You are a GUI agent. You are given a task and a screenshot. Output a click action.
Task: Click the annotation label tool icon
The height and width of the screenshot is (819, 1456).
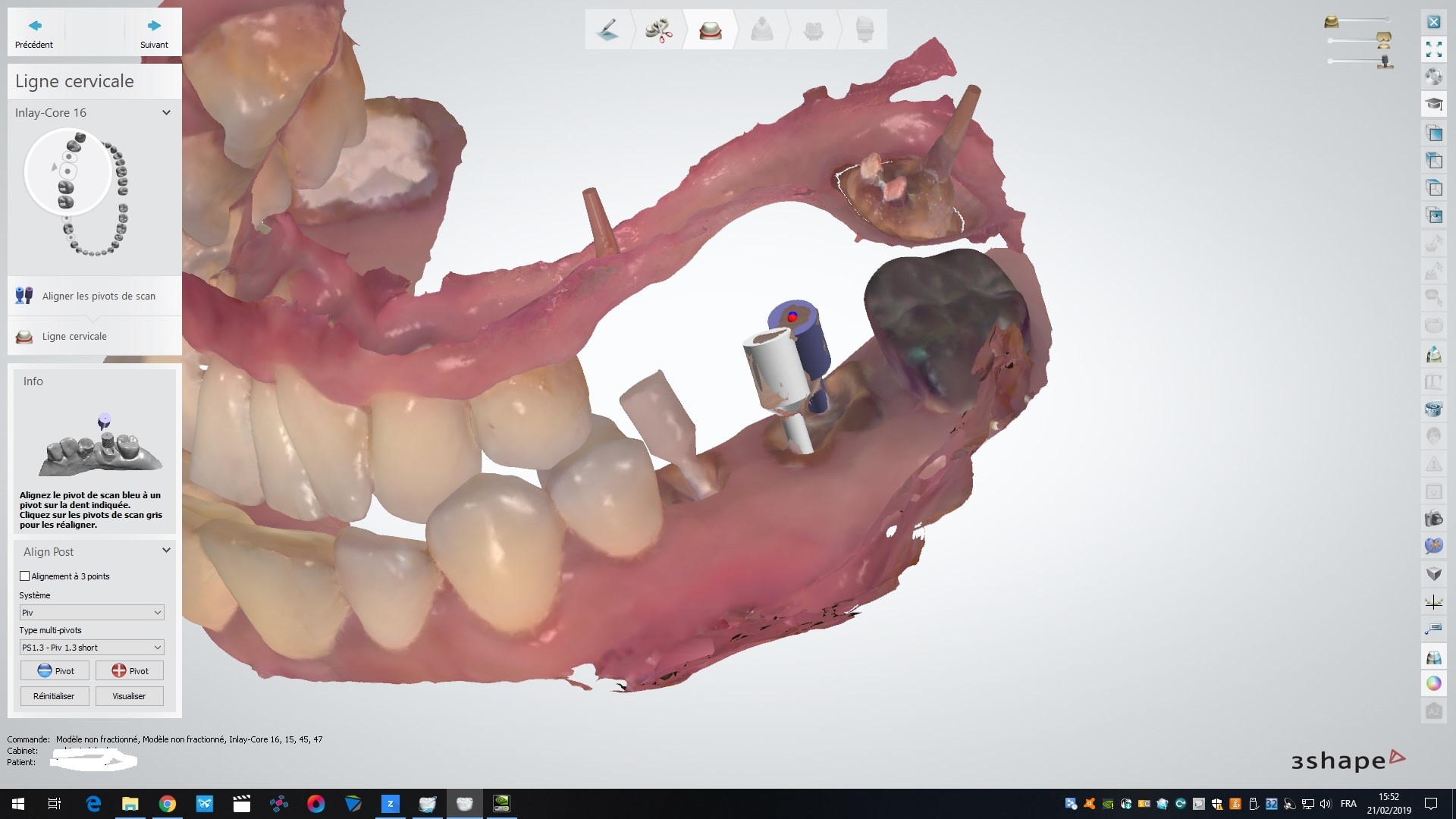point(1433,629)
